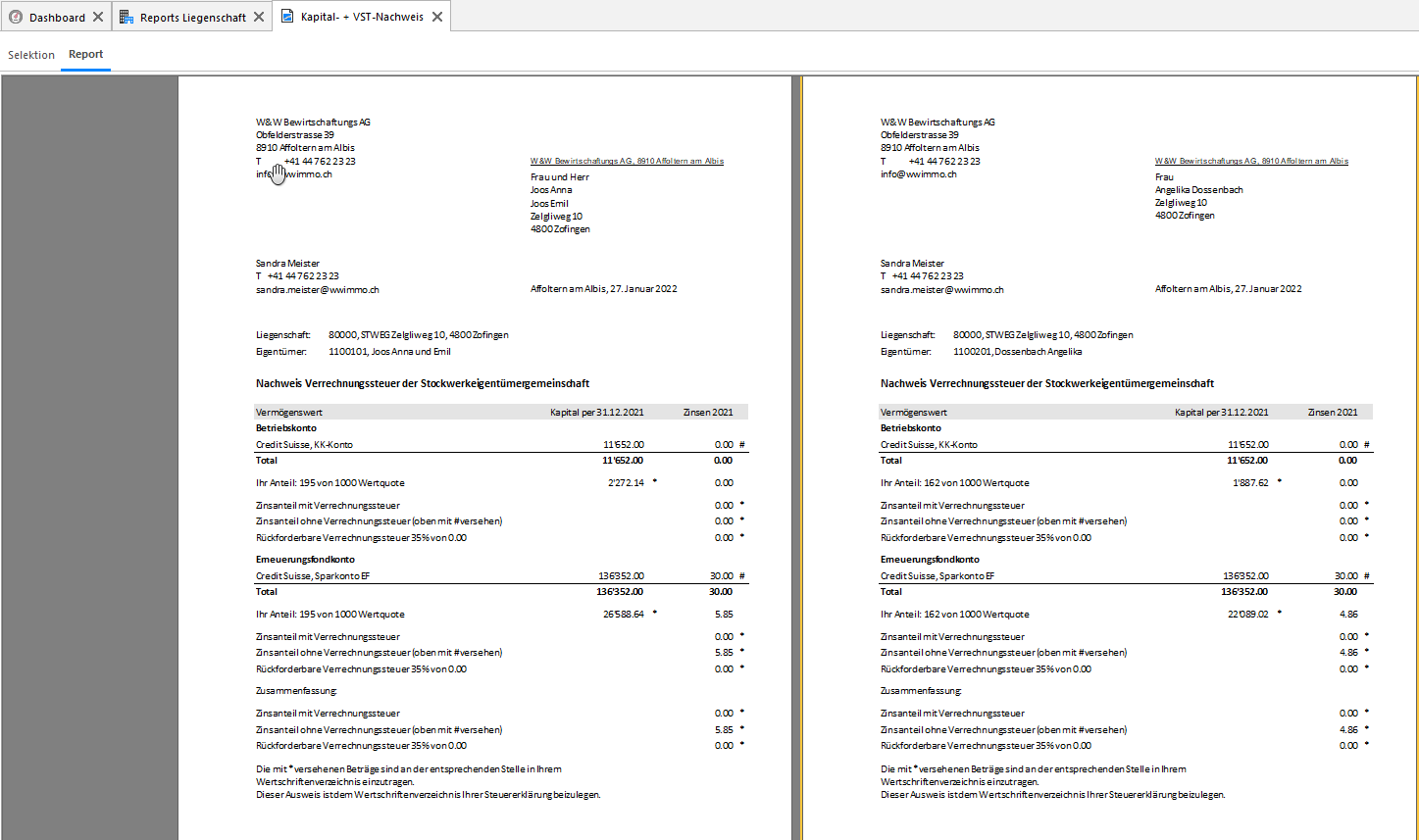Image resolution: width=1419 pixels, height=840 pixels.
Task: Click 'Angelika Dossenbach' in the address block
Action: point(1198,190)
